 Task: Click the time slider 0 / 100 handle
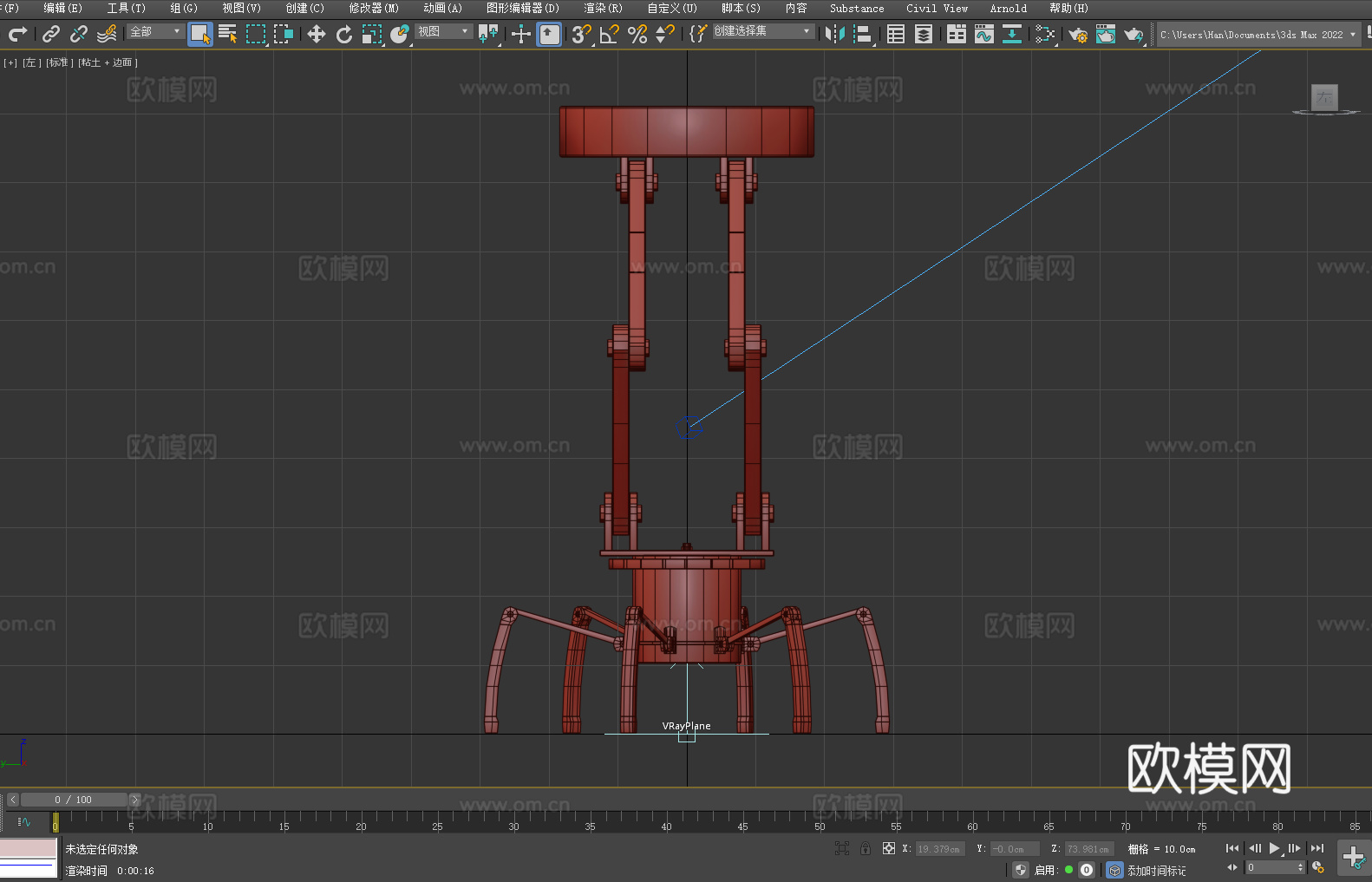(x=74, y=800)
